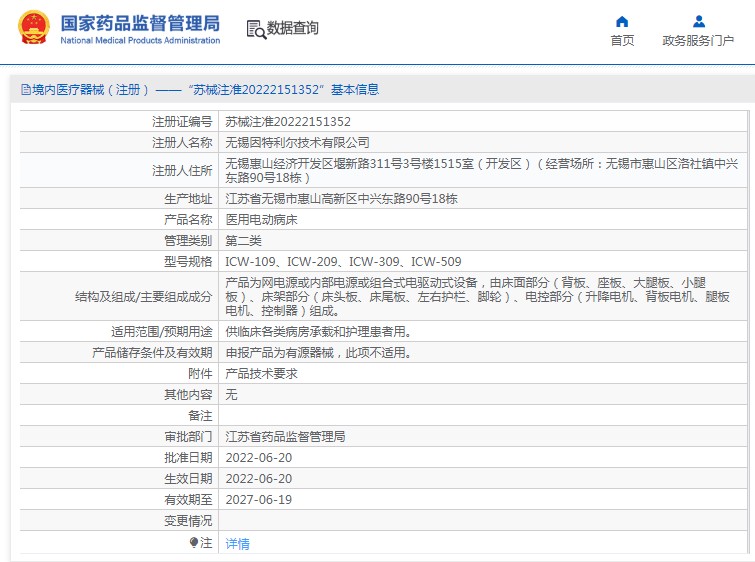The image size is (755, 562).
Task: Click 申报产品为有源器械，此项不适用 value
Action: (x=318, y=353)
